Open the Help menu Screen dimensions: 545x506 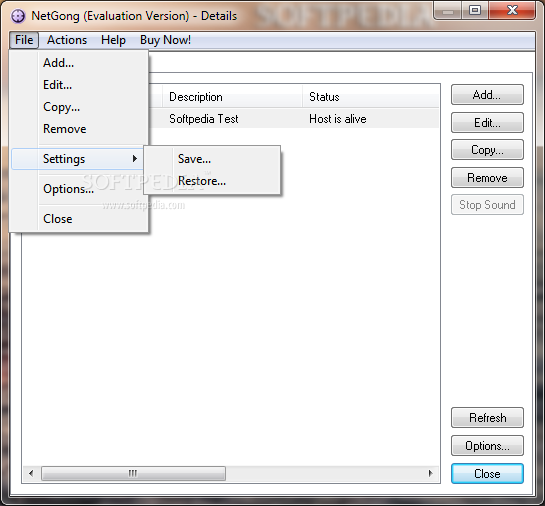coord(113,40)
